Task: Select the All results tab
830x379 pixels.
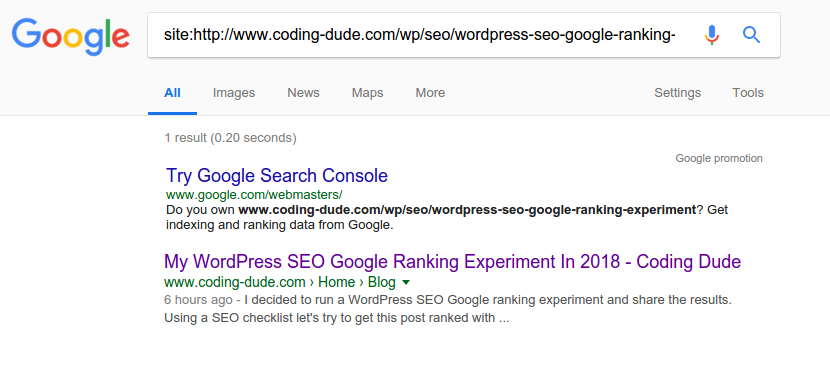Action: click(172, 93)
